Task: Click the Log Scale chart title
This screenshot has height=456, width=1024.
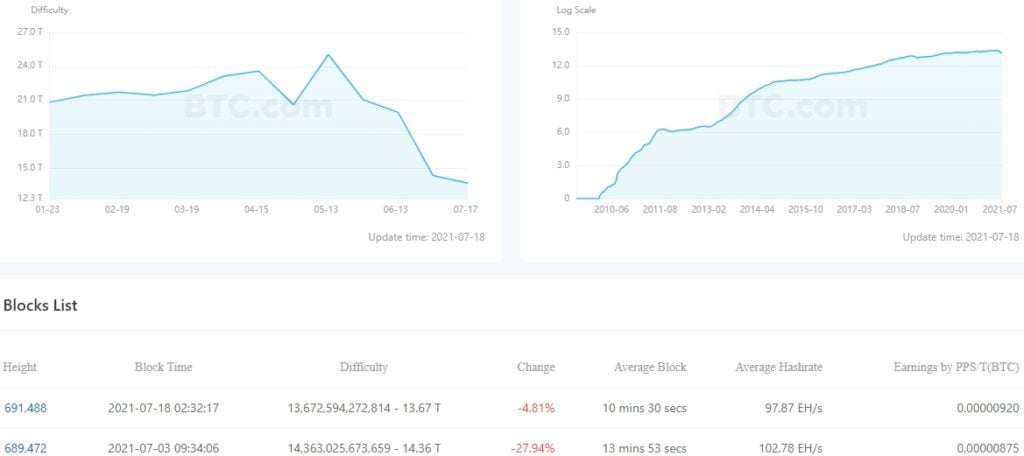Action: 576,10
